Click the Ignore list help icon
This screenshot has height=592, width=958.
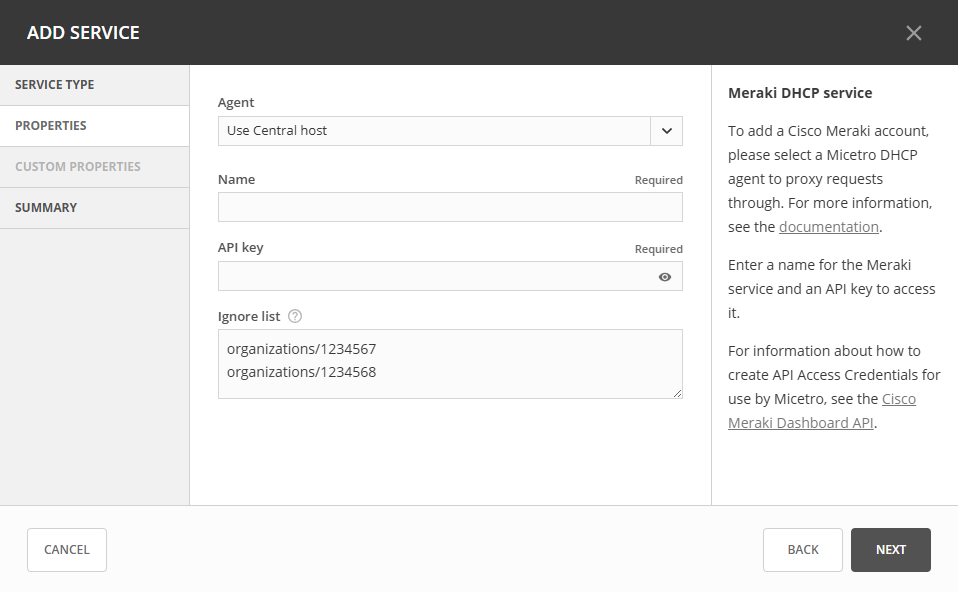coord(295,316)
